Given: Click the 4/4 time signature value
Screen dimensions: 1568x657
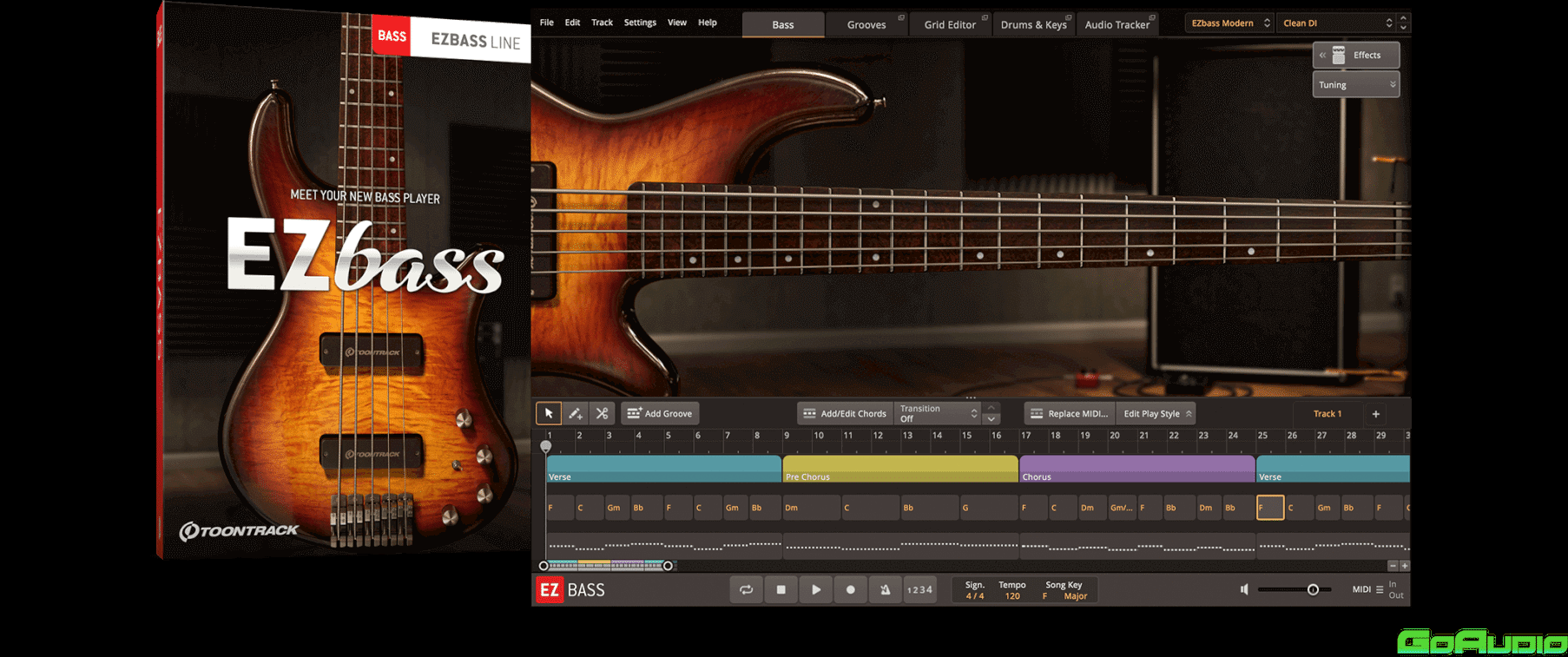Looking at the screenshot, I should click(975, 596).
